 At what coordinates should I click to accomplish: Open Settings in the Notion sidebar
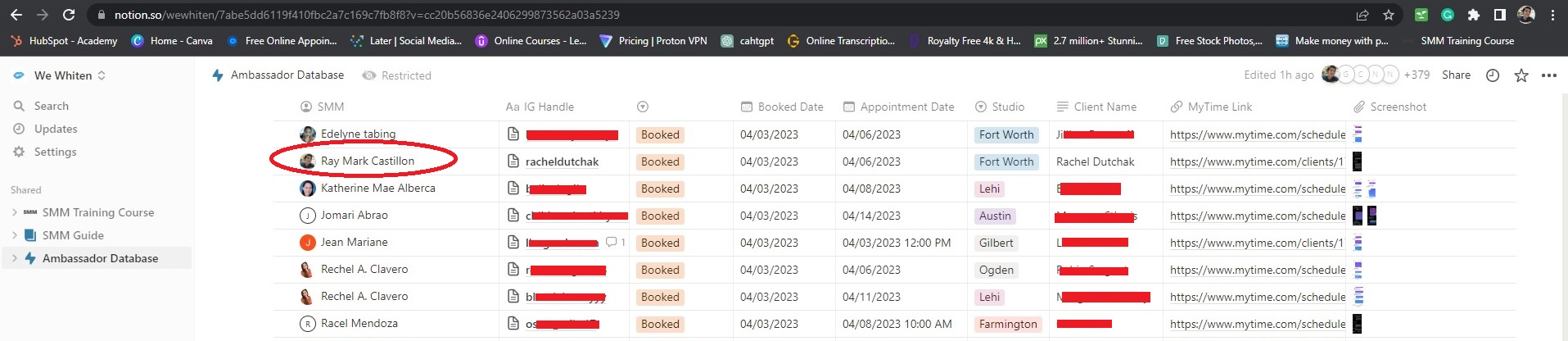click(55, 152)
